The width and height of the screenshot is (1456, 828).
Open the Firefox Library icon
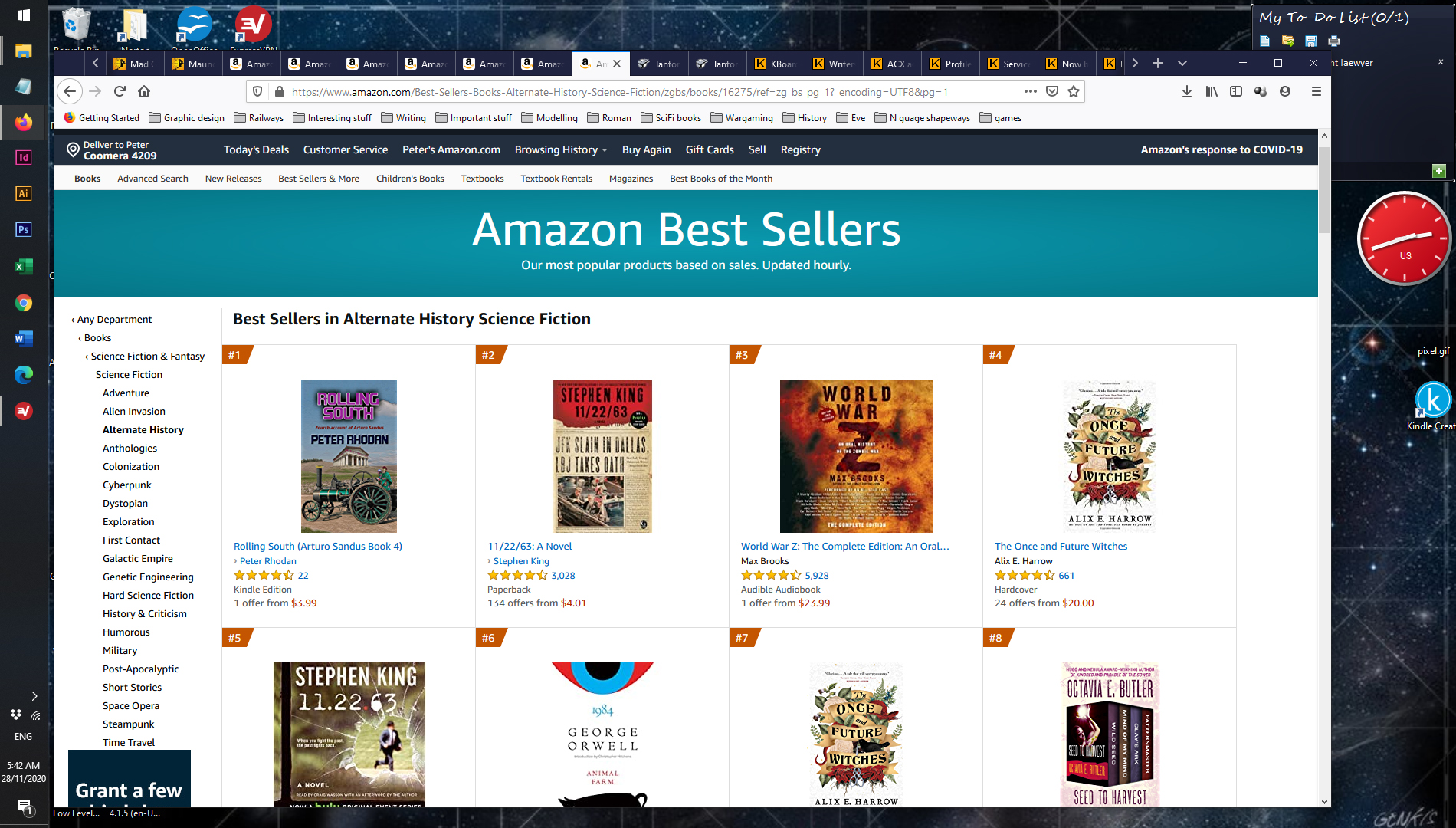1211,91
